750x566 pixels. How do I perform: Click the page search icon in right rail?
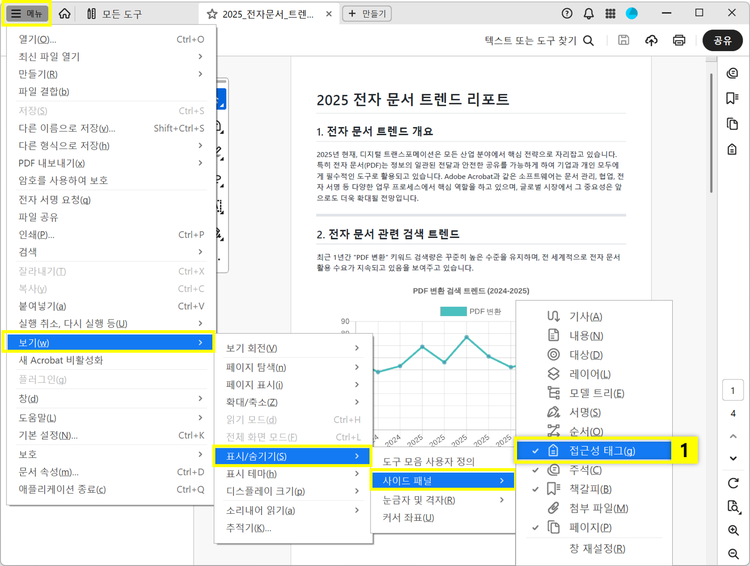[x=733, y=506]
